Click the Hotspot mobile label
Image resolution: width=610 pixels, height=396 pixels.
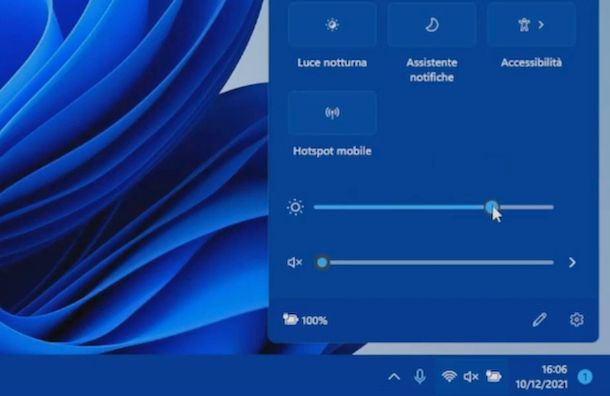tap(332, 151)
